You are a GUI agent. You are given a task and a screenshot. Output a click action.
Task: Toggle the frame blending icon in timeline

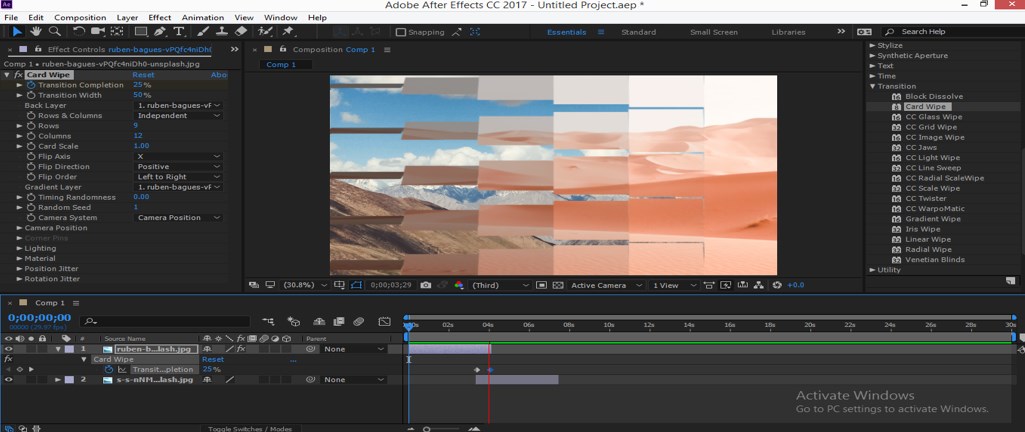pyautogui.click(x=338, y=321)
